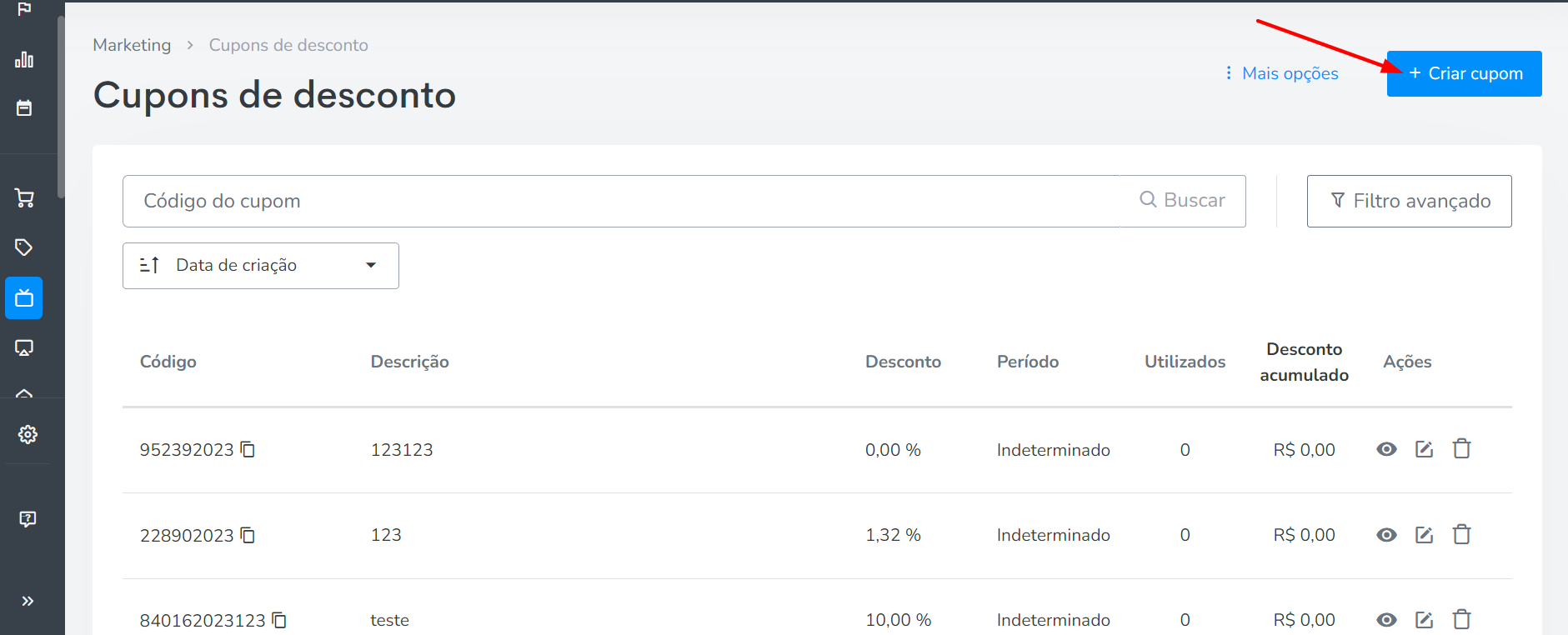View coupon 952392023 details eye icon
Image resolution: width=1568 pixels, height=635 pixels.
pos(1386,449)
